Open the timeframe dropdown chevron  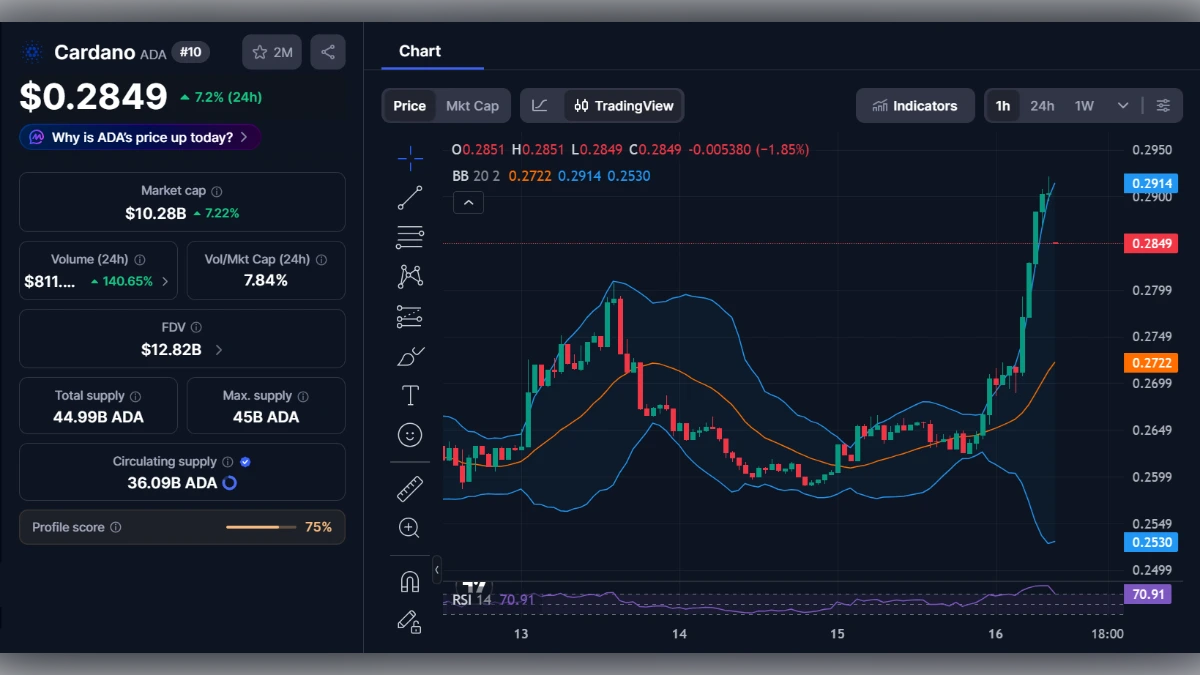pyautogui.click(x=1122, y=105)
